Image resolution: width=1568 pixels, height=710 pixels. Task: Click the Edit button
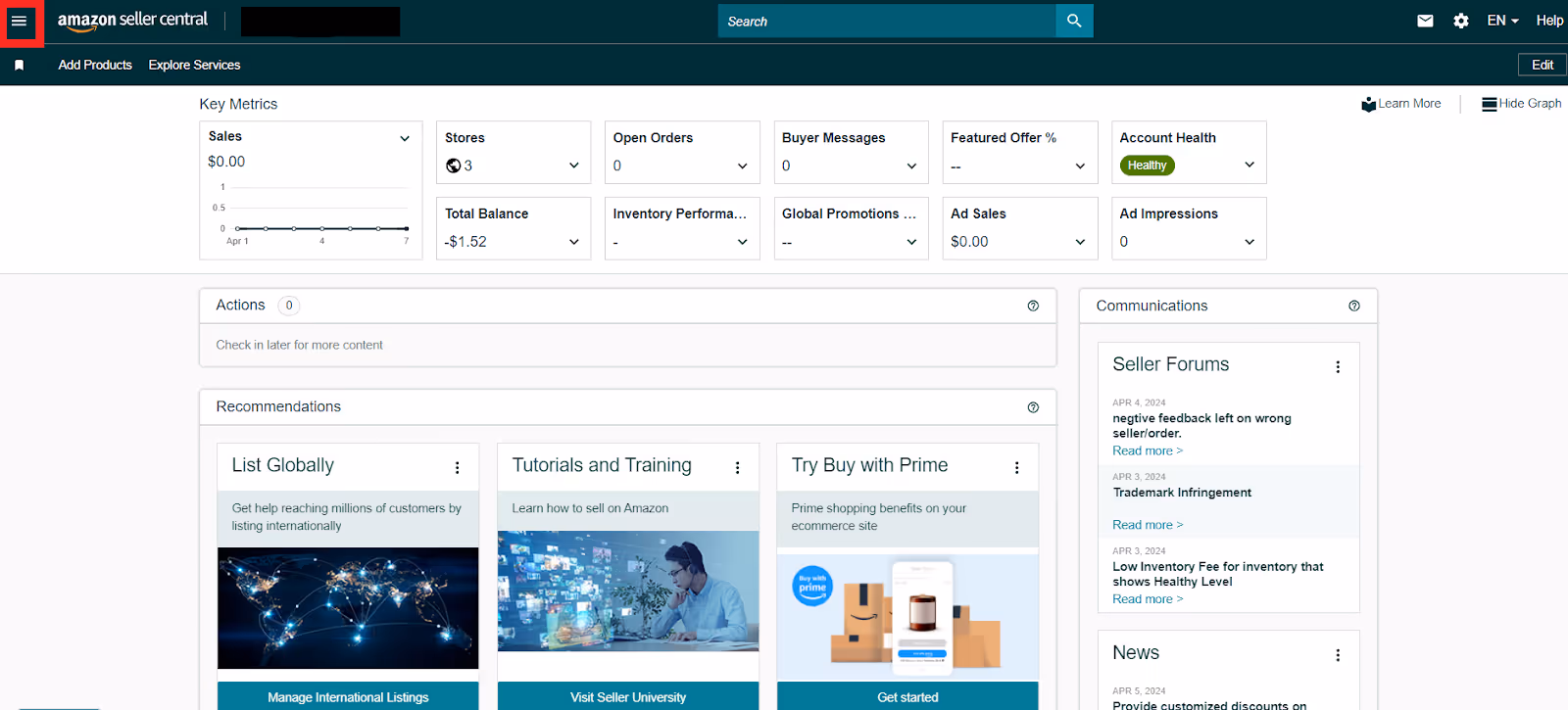tap(1543, 65)
